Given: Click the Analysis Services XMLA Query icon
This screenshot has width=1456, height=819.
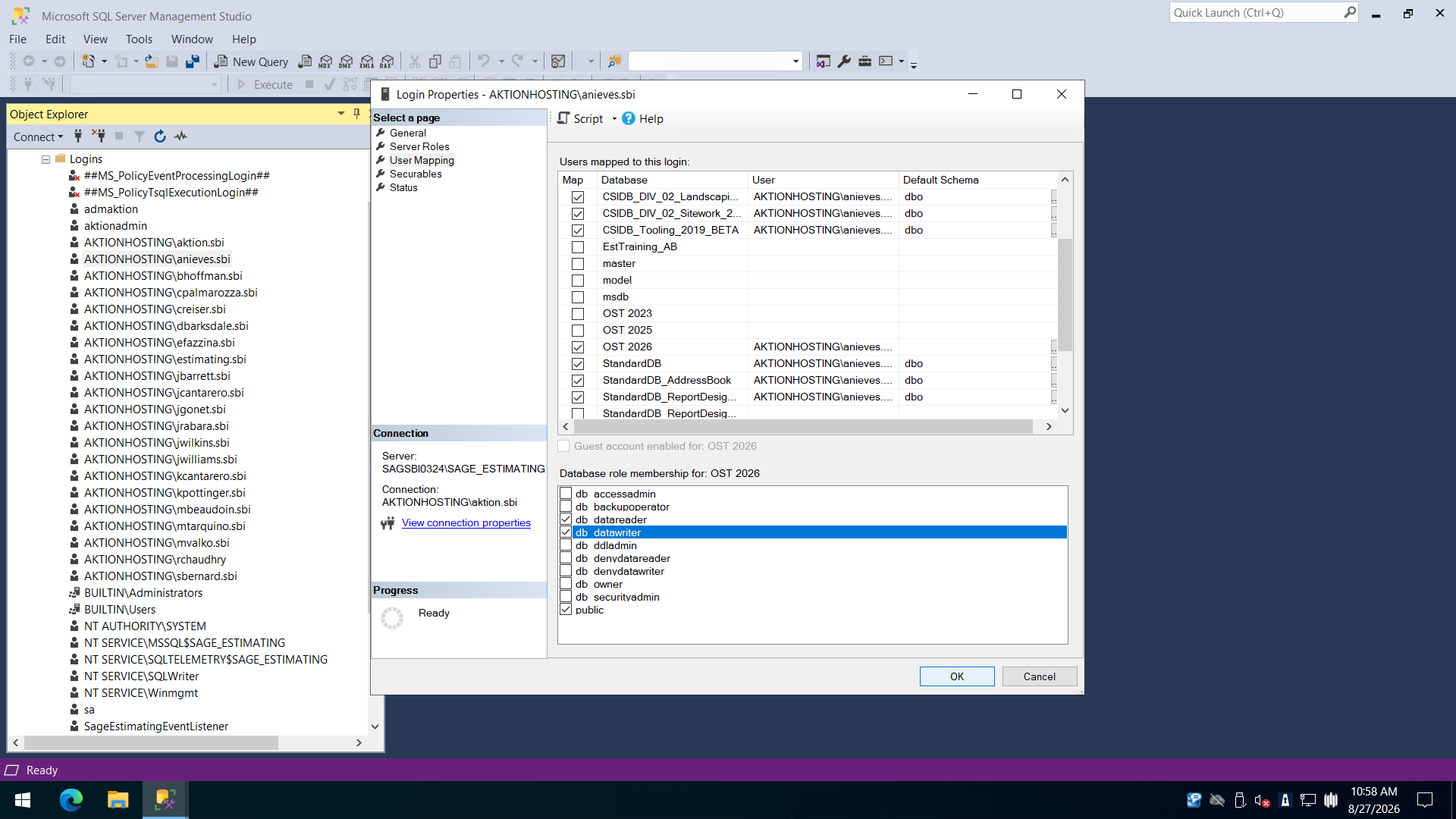Looking at the screenshot, I should point(366,61).
